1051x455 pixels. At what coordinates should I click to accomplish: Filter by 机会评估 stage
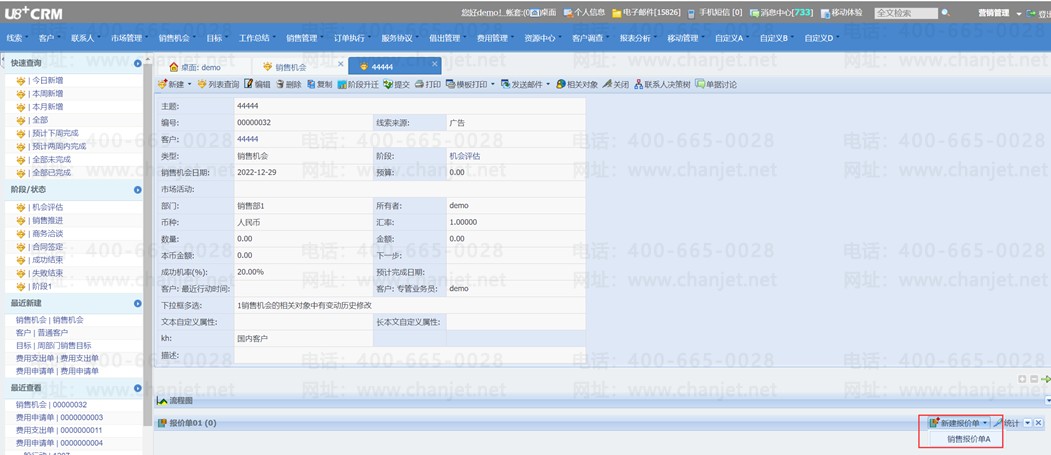point(48,207)
